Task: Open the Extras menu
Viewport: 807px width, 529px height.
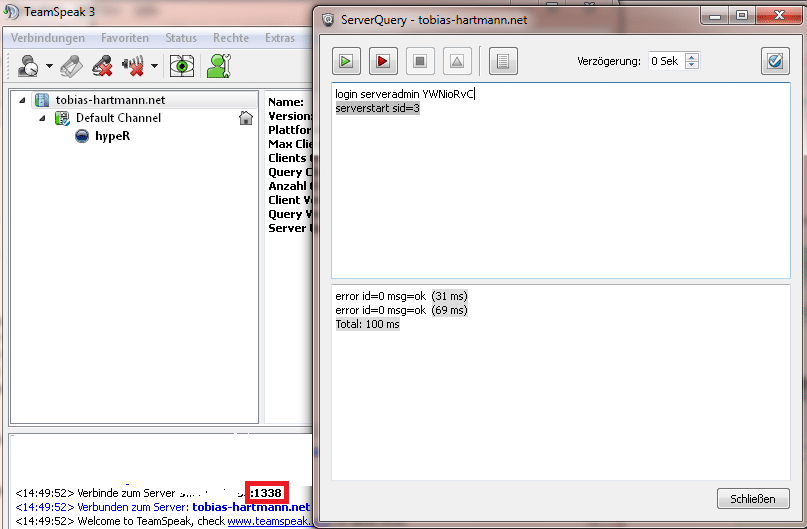Action: click(279, 38)
